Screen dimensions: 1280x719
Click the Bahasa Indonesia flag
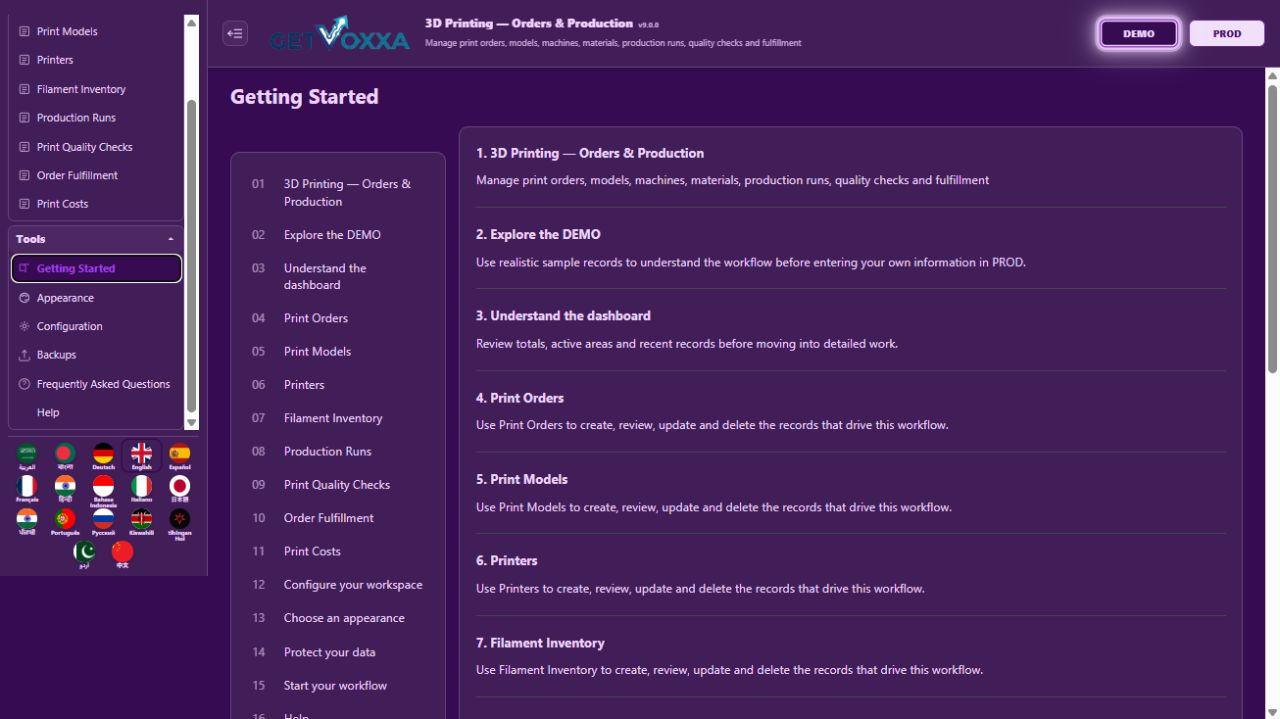[x=103, y=490]
